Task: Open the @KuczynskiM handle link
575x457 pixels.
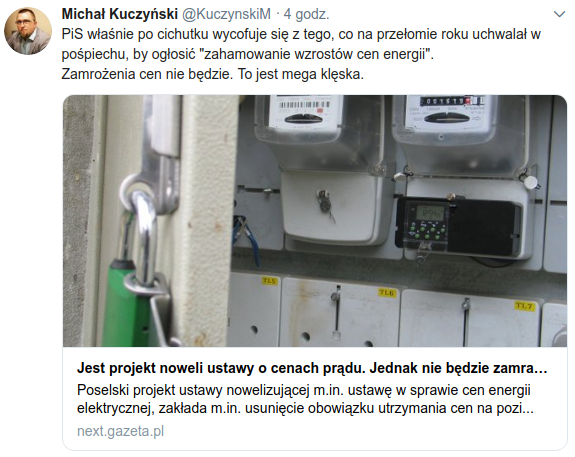Action: click(x=226, y=14)
